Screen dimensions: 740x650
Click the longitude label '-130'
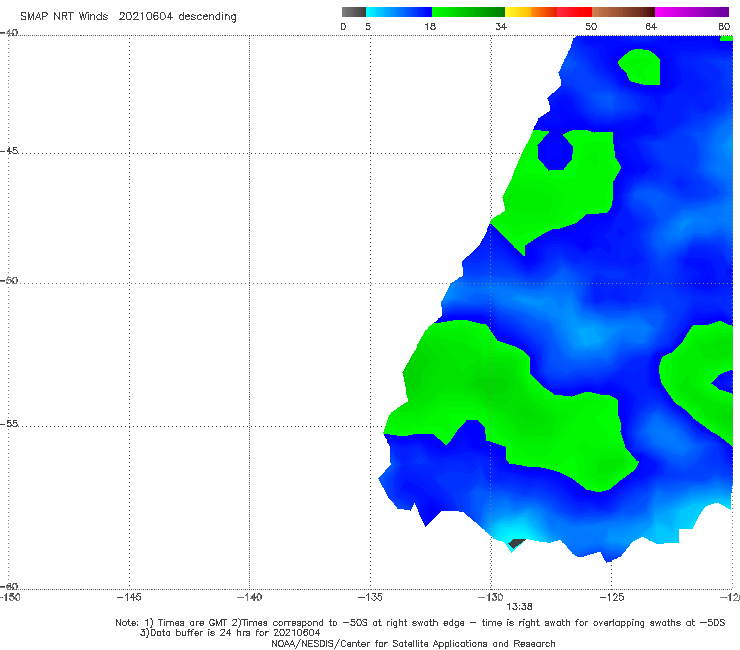coord(491,597)
